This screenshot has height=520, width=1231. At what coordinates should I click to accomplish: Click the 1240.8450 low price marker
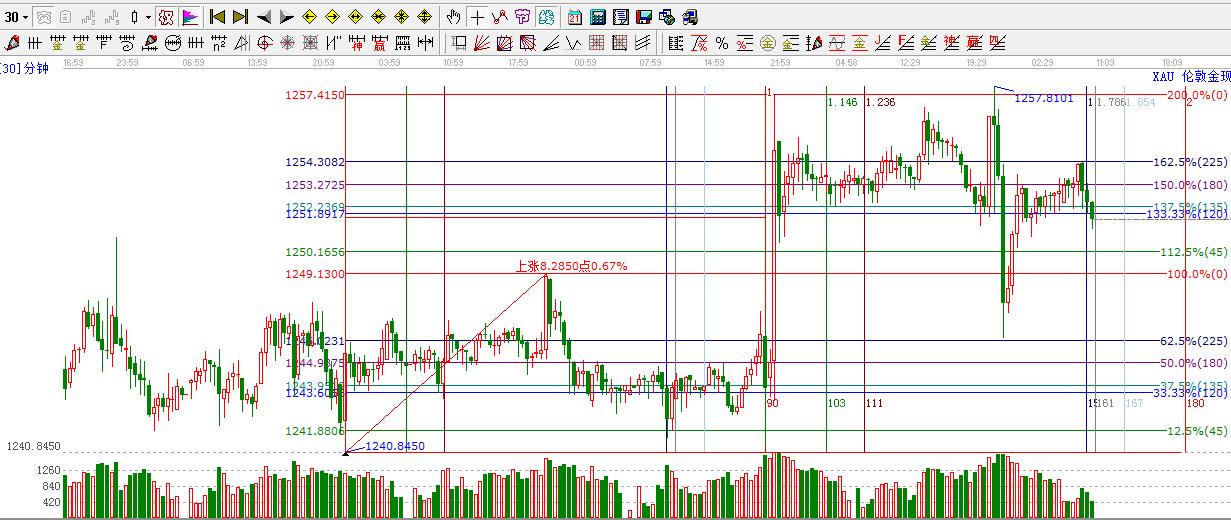[x=395, y=446]
